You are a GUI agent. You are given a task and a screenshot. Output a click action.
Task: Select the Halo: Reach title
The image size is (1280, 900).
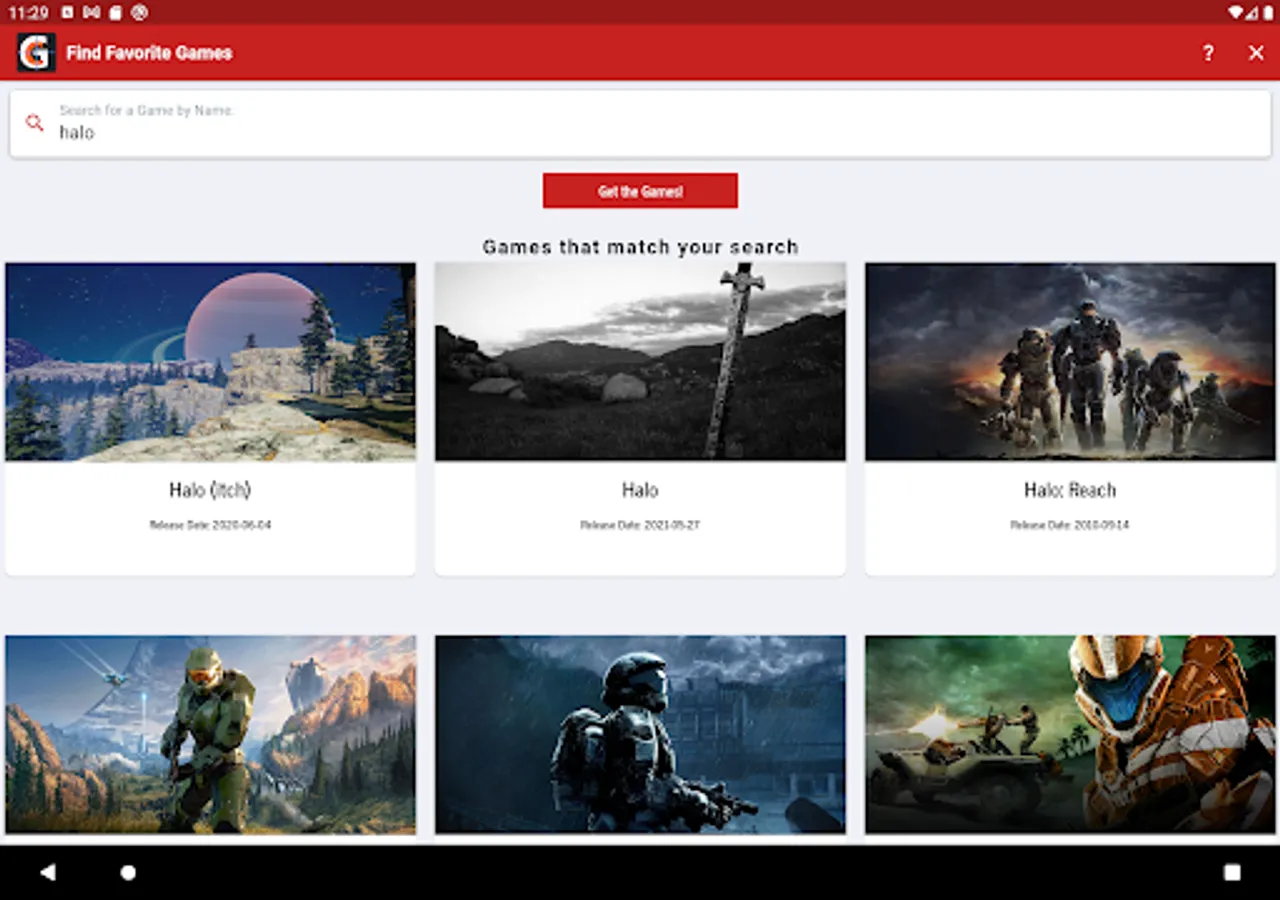click(x=1070, y=490)
